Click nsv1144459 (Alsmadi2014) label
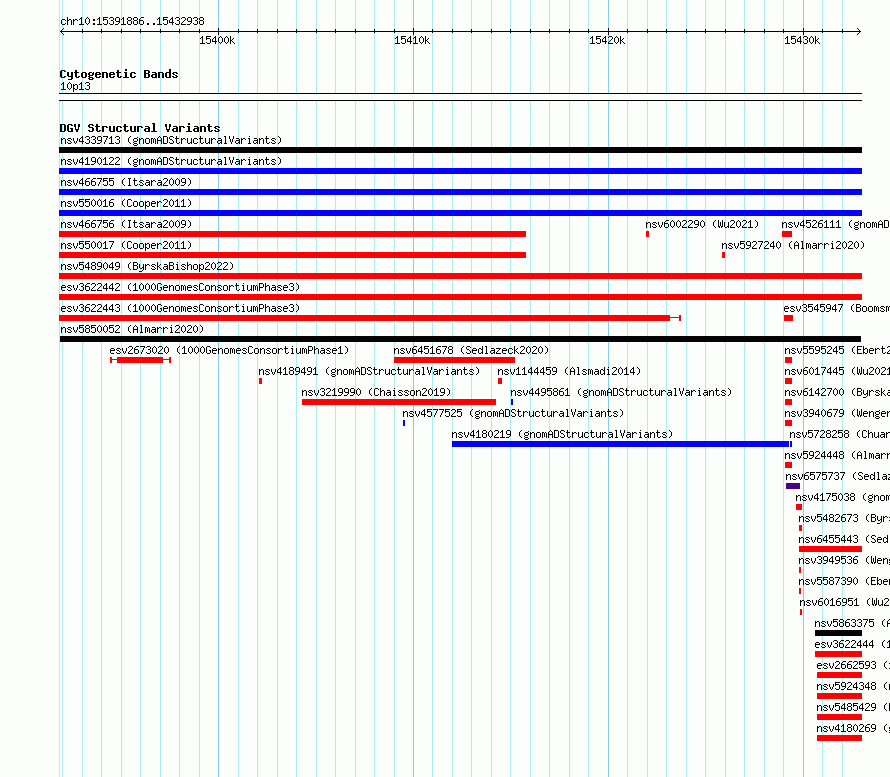Screen dimensions: 890x777 [569, 371]
